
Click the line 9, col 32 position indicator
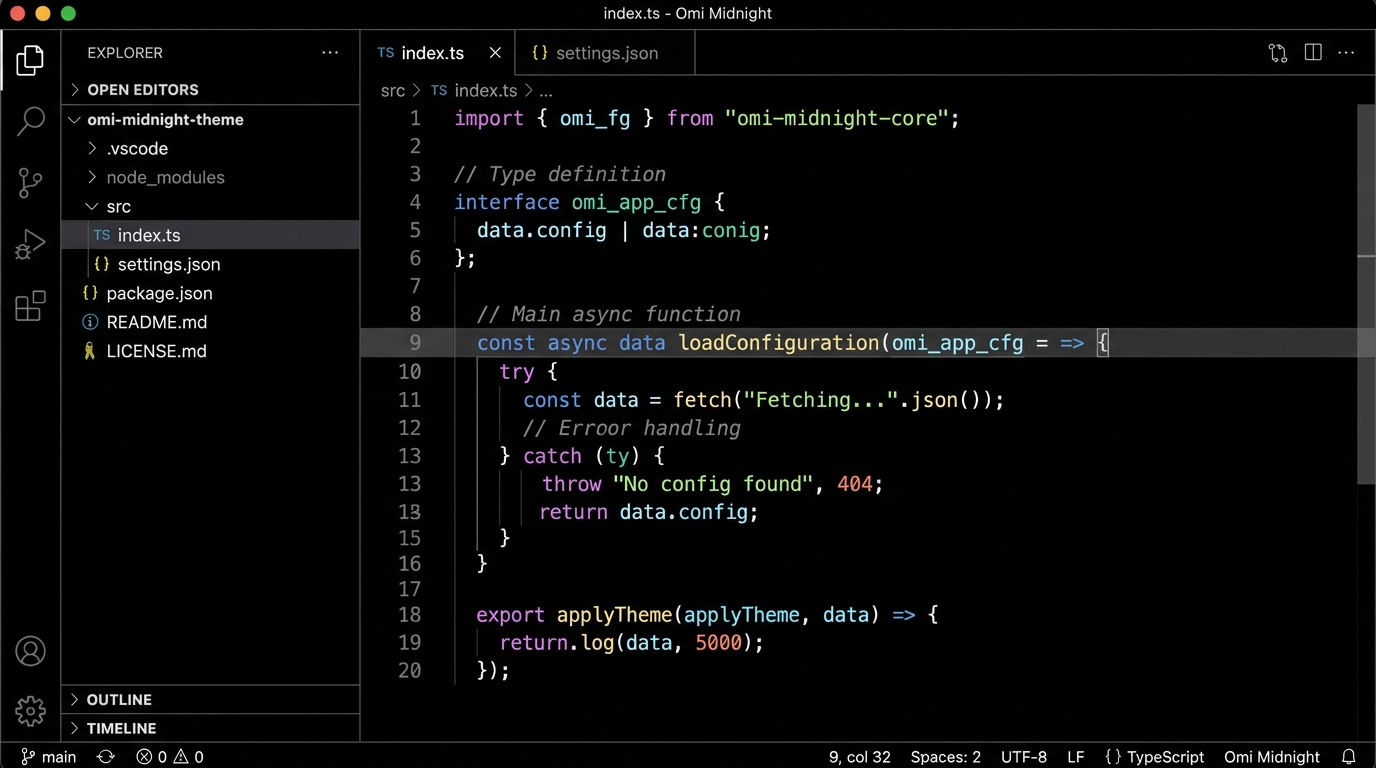[x=859, y=757]
